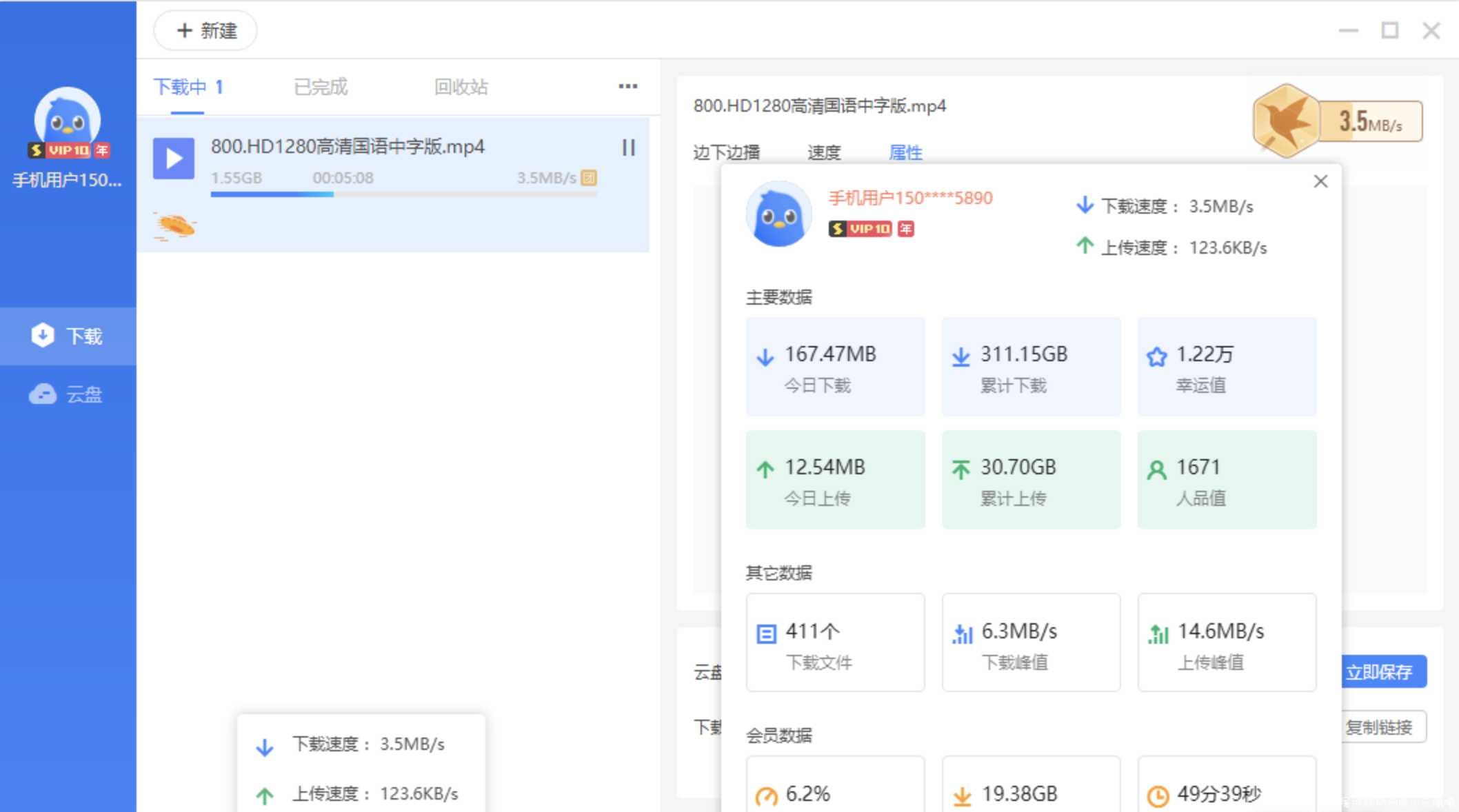Click the 复制链接 button
This screenshot has height=812, width=1459.
pyautogui.click(x=1384, y=727)
